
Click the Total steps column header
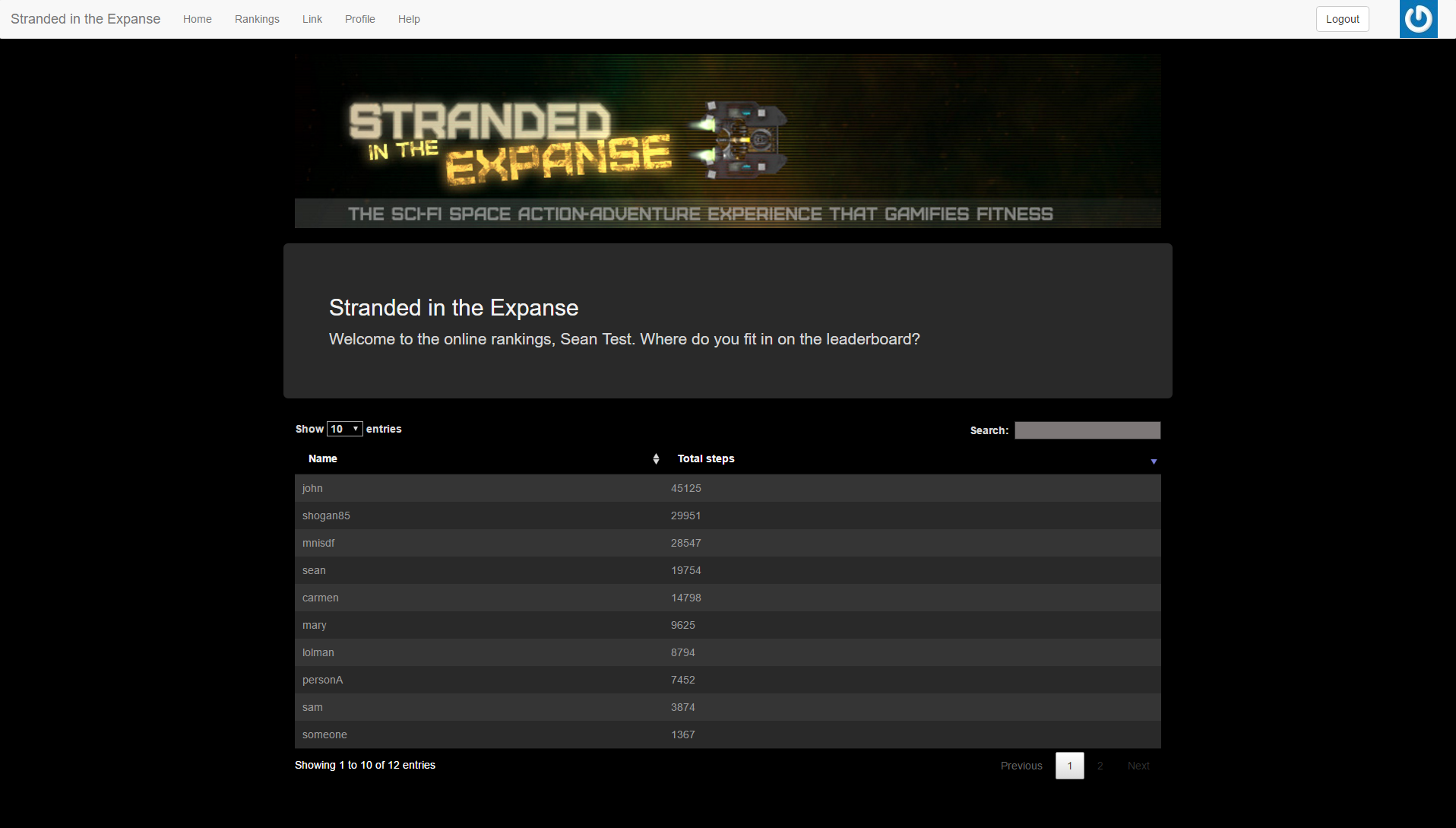tap(913, 458)
